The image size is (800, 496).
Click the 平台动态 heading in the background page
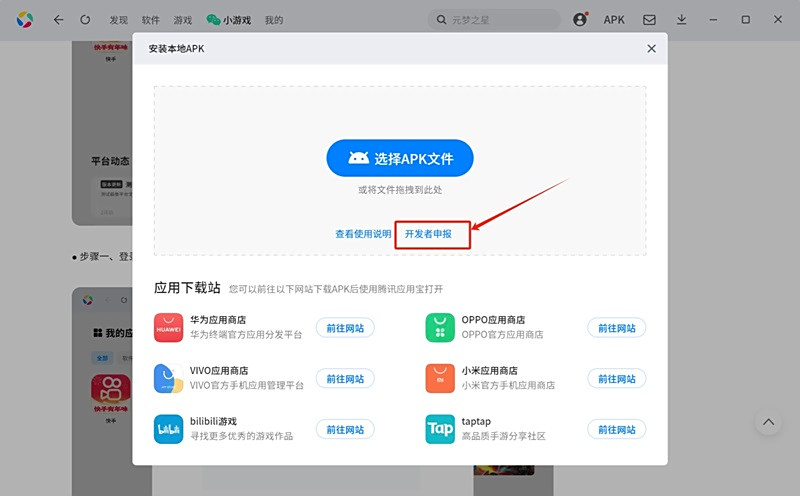[111, 161]
